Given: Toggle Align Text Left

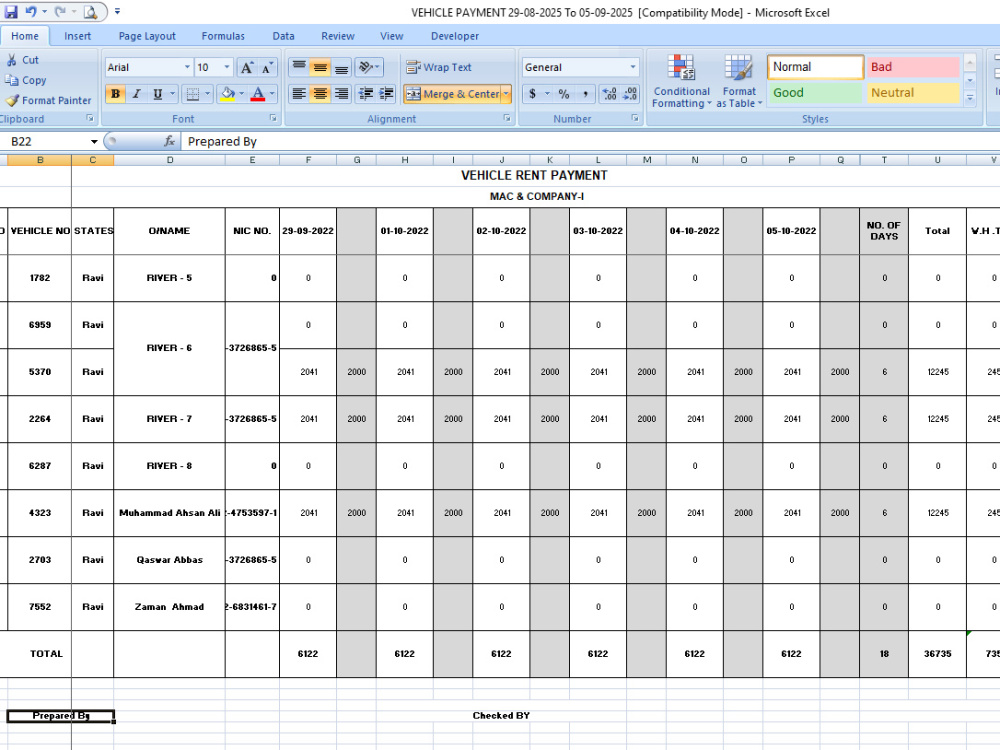Looking at the screenshot, I should (298, 94).
